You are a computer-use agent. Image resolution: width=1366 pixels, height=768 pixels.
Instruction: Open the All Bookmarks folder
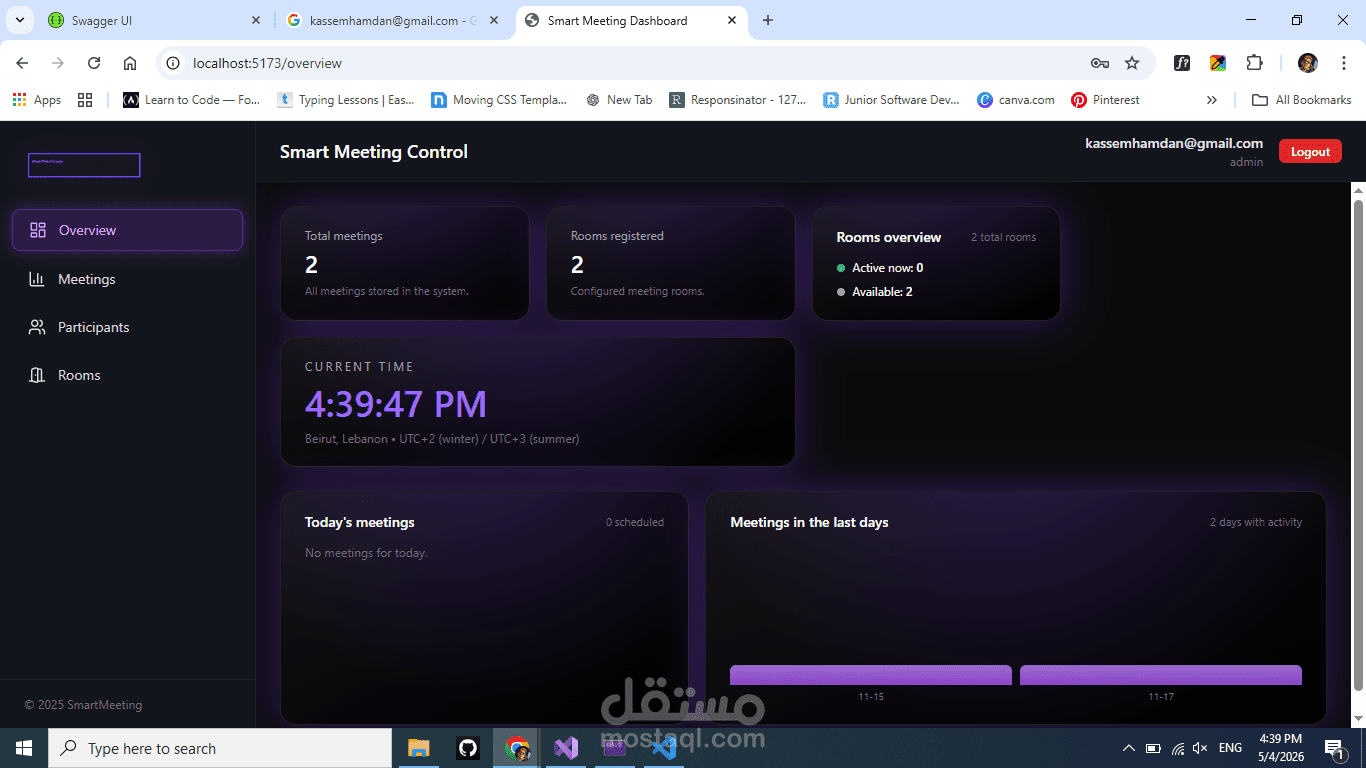(x=1302, y=100)
